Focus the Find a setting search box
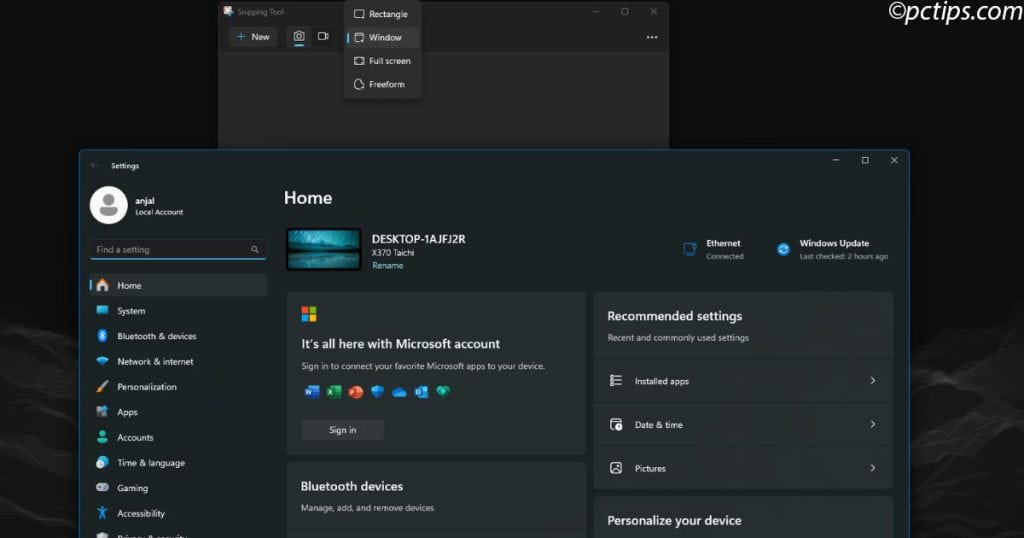The height and width of the screenshot is (538, 1024). [178, 249]
